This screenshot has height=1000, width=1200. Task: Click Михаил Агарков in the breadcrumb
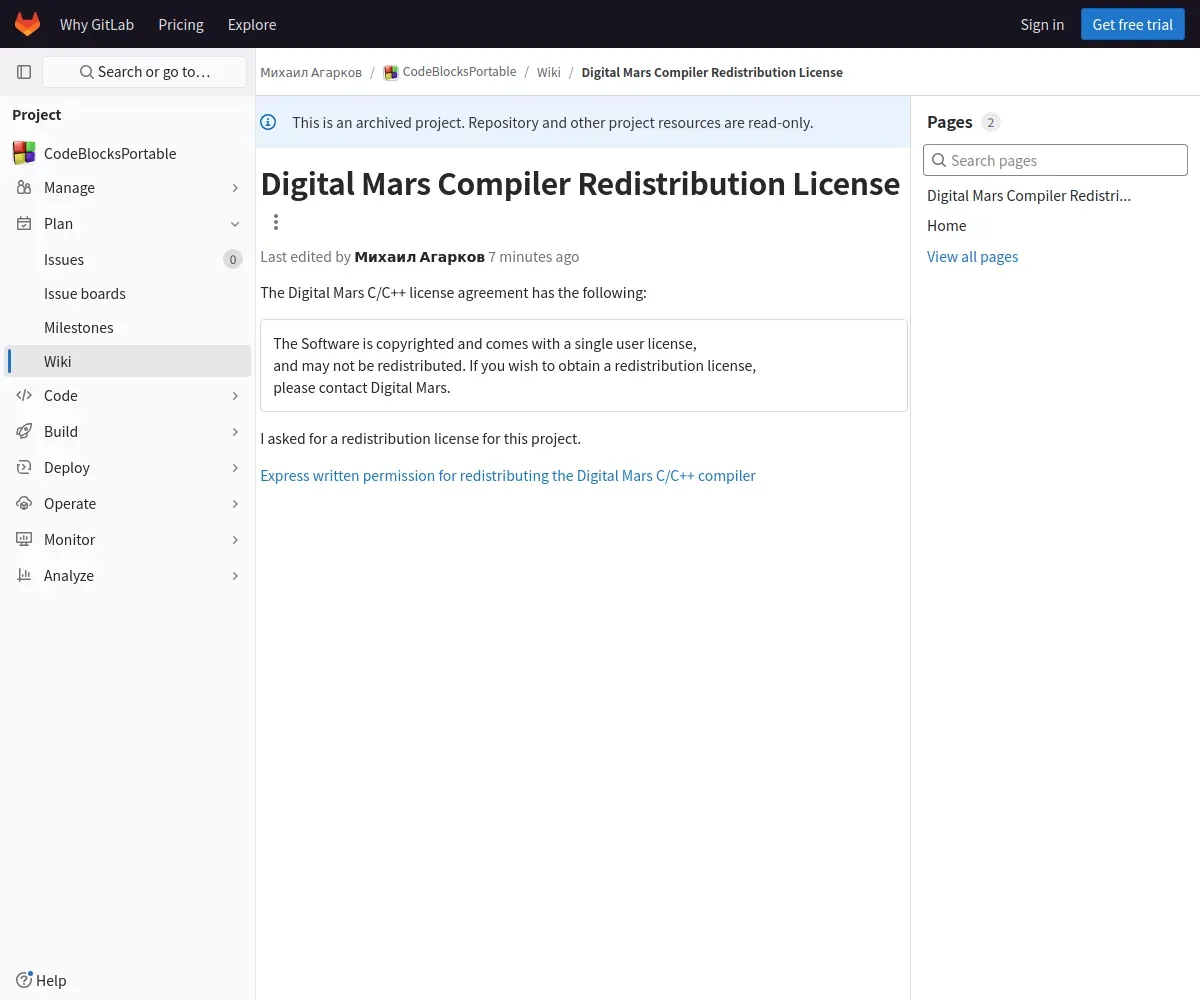(311, 72)
